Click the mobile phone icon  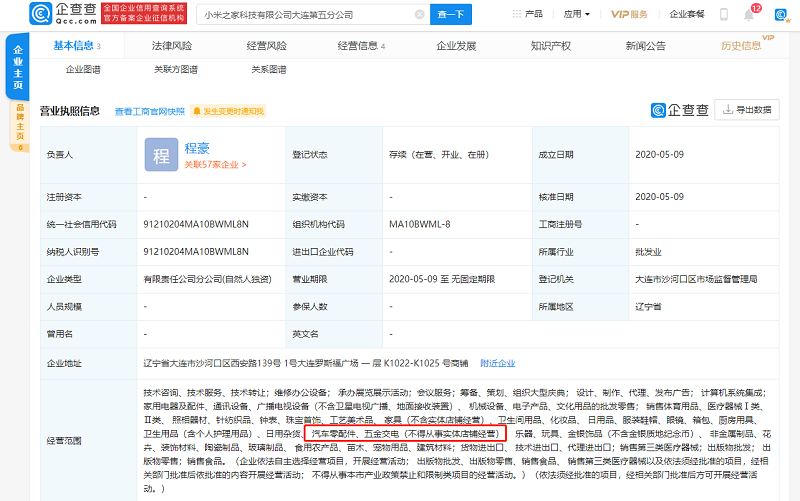[723, 14]
